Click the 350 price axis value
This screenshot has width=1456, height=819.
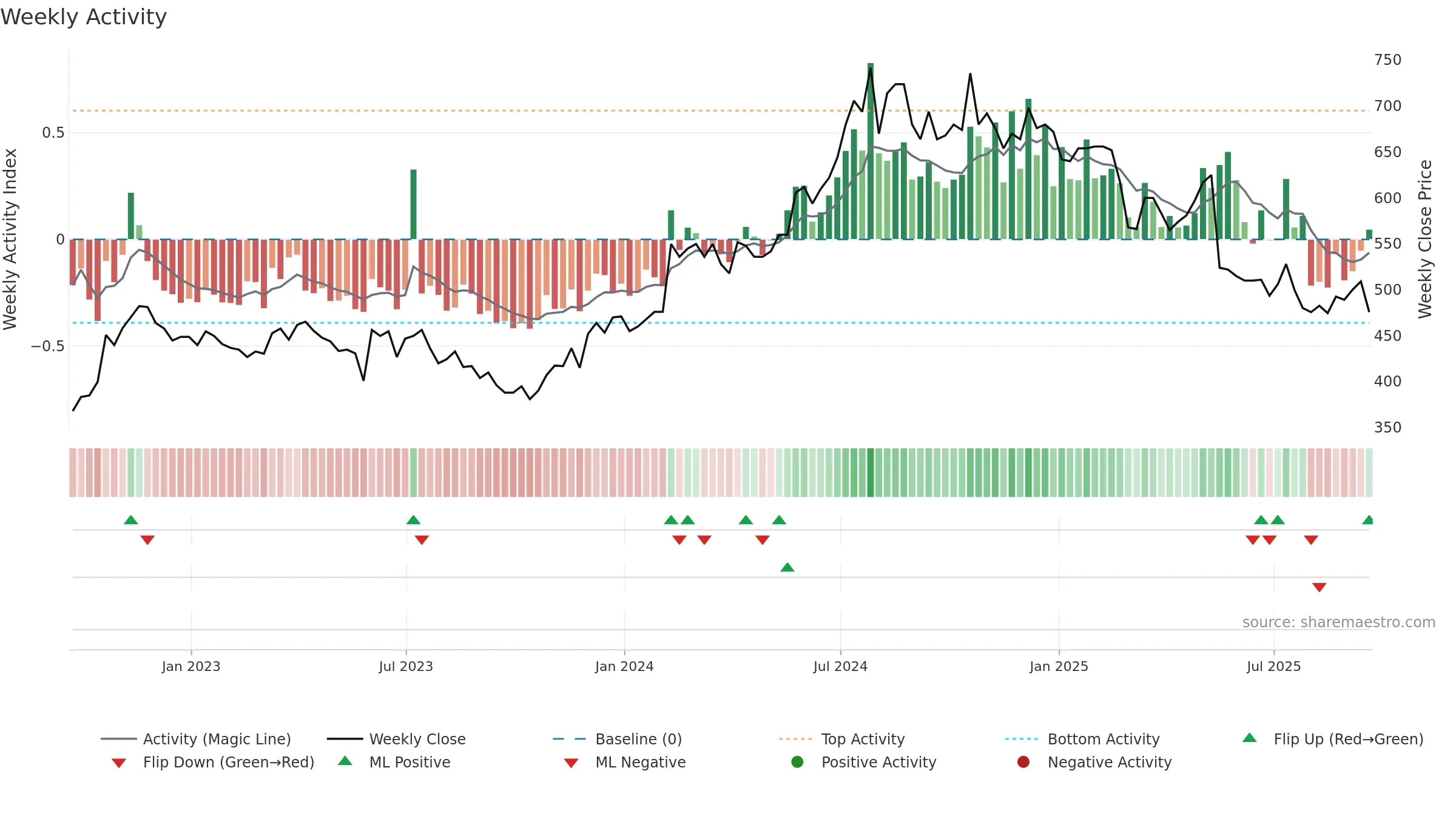click(x=1387, y=428)
